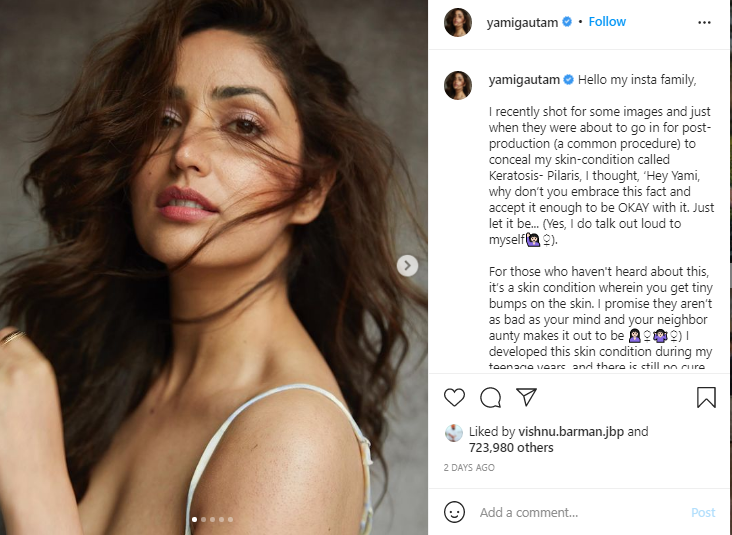Open emoji picker in comment box
732x535 pixels.
tap(455, 512)
